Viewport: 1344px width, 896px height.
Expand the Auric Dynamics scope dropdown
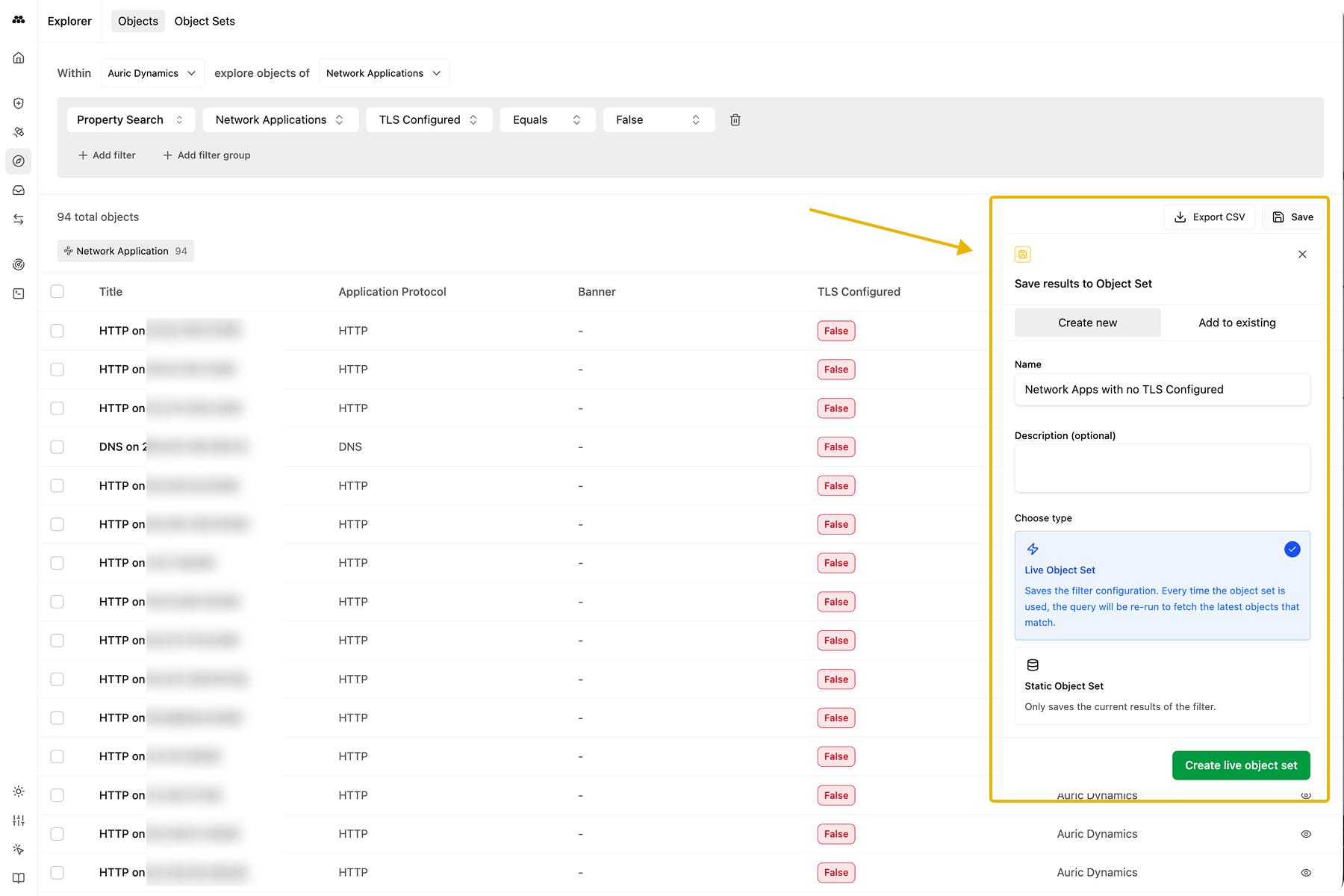152,73
